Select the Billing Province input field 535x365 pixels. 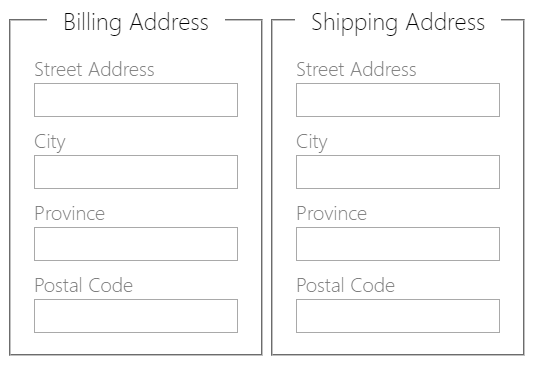point(136,244)
